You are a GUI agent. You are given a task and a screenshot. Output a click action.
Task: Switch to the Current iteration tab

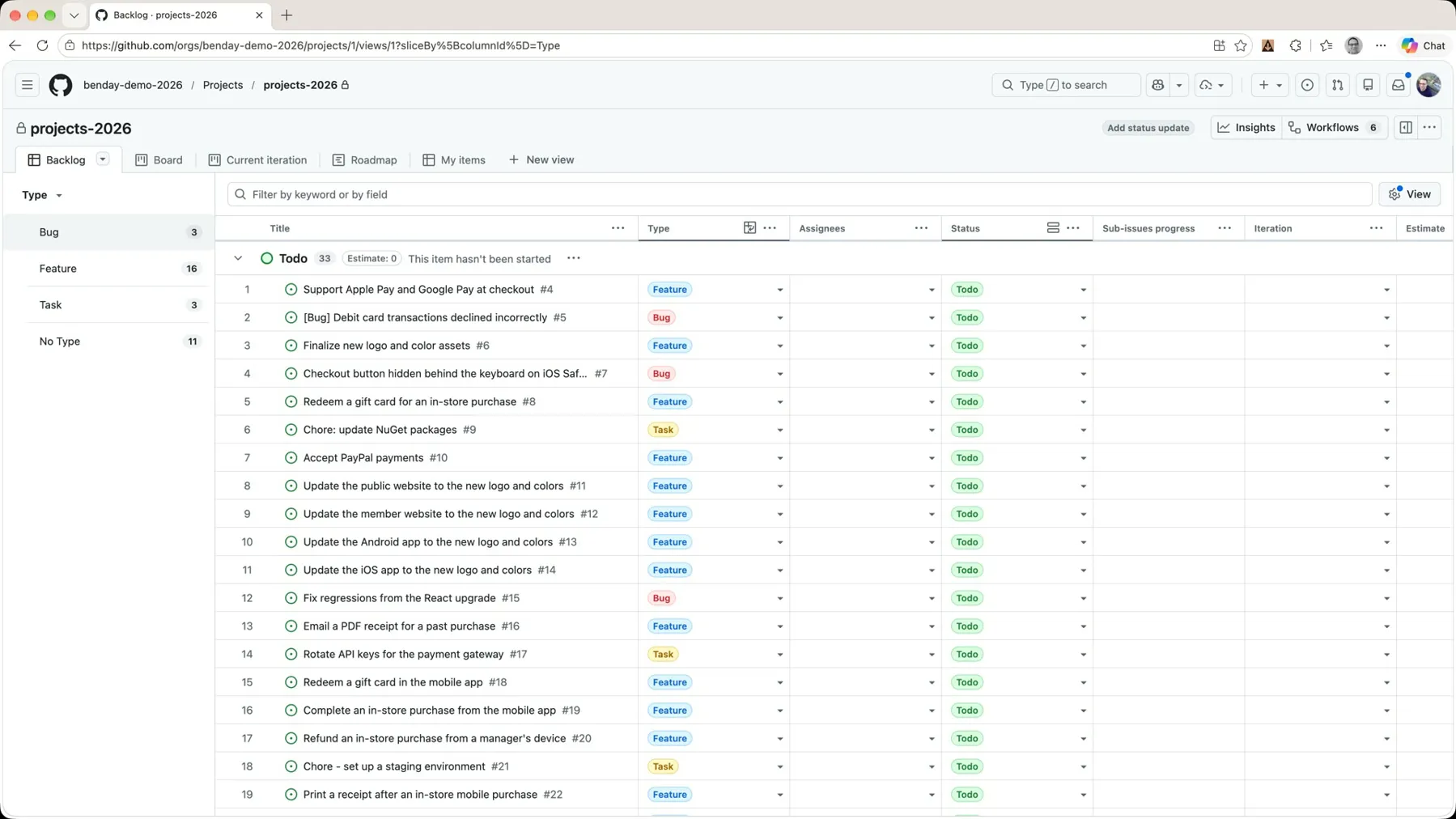tap(257, 160)
